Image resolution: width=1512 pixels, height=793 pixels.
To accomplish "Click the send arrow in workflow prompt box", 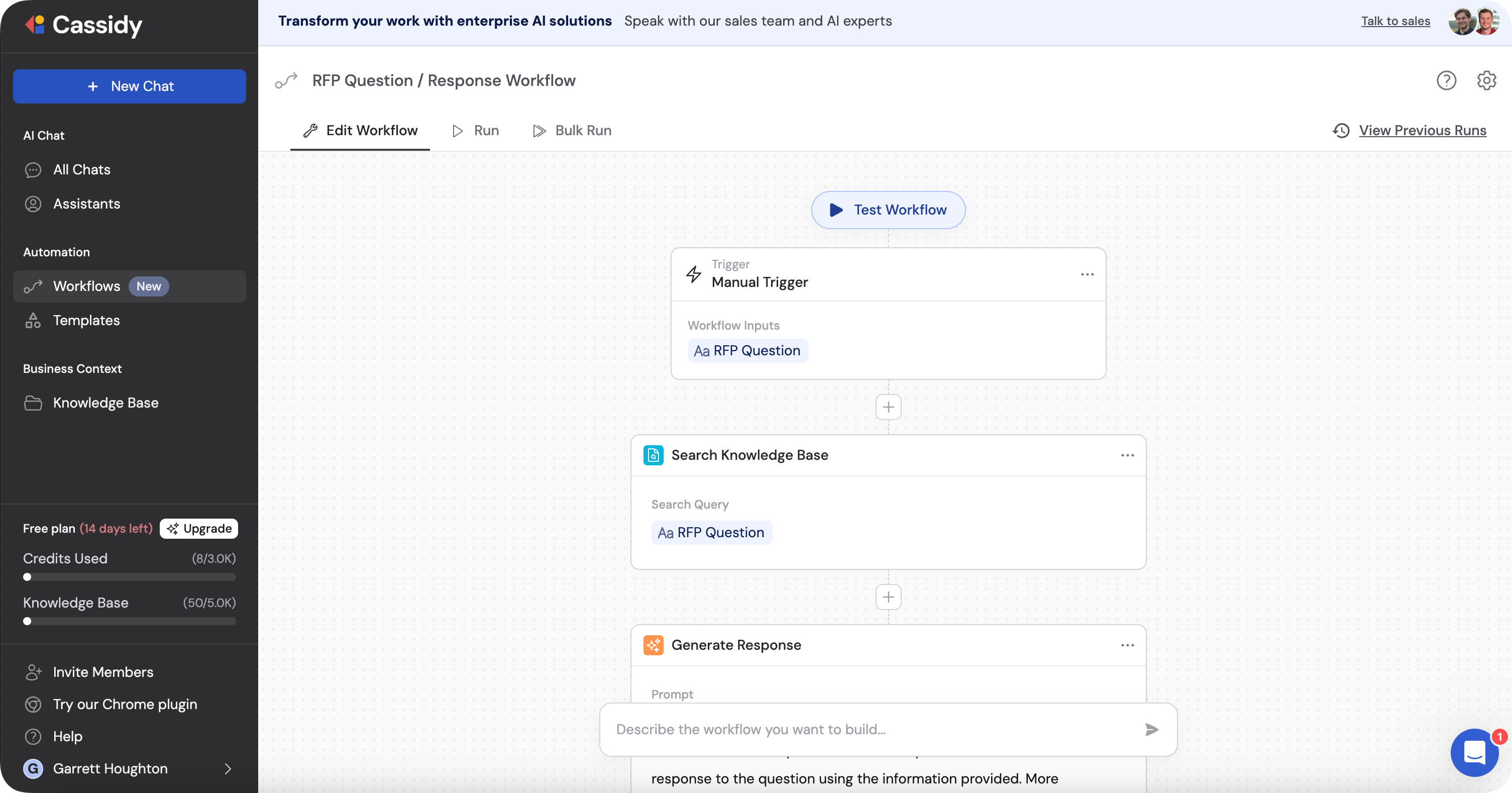I will [1152, 729].
